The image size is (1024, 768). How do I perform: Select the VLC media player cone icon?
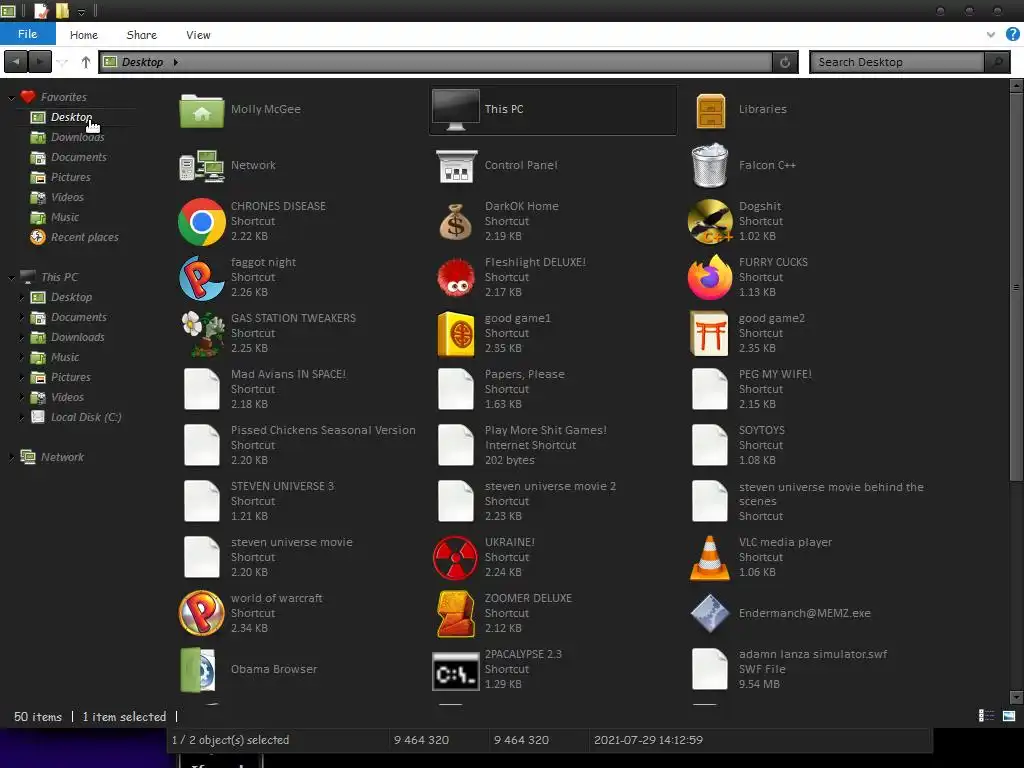[710, 558]
